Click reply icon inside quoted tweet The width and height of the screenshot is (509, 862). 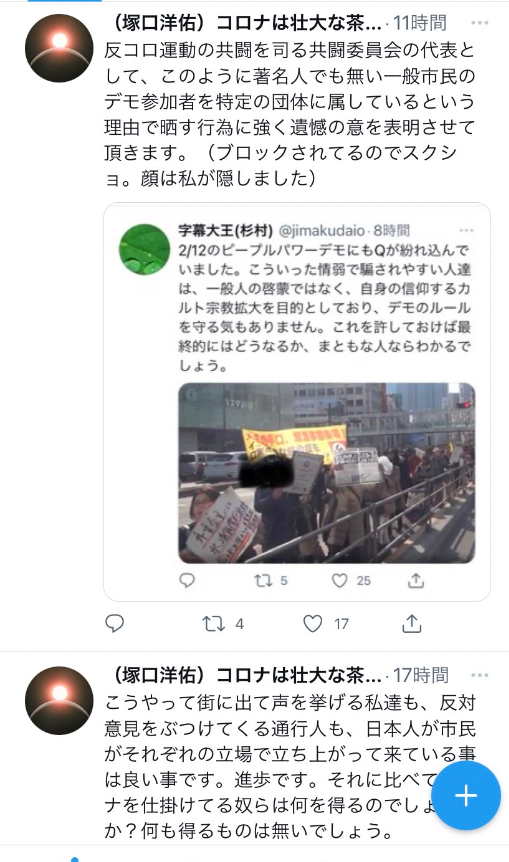click(187, 580)
